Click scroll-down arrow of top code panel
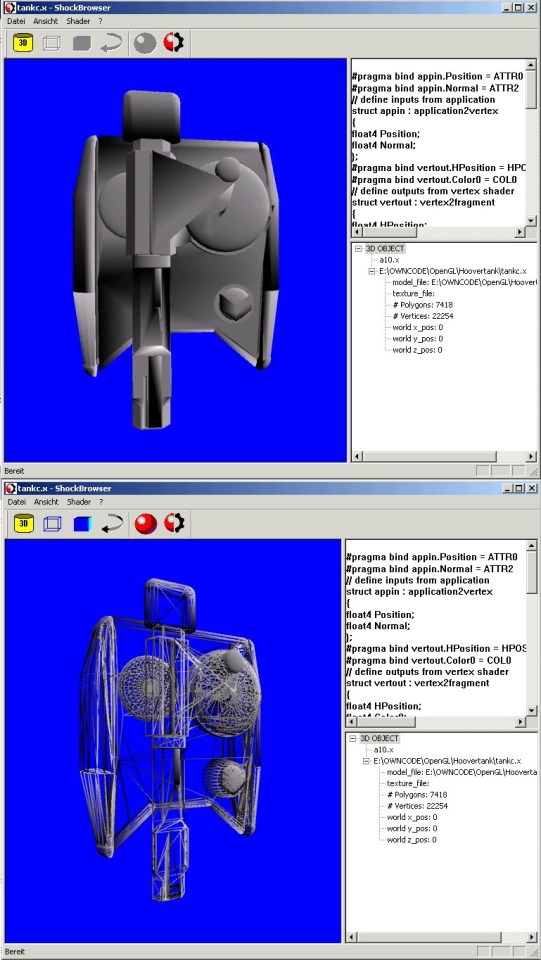Screen dimensions: 541x960 (x=531, y=222)
